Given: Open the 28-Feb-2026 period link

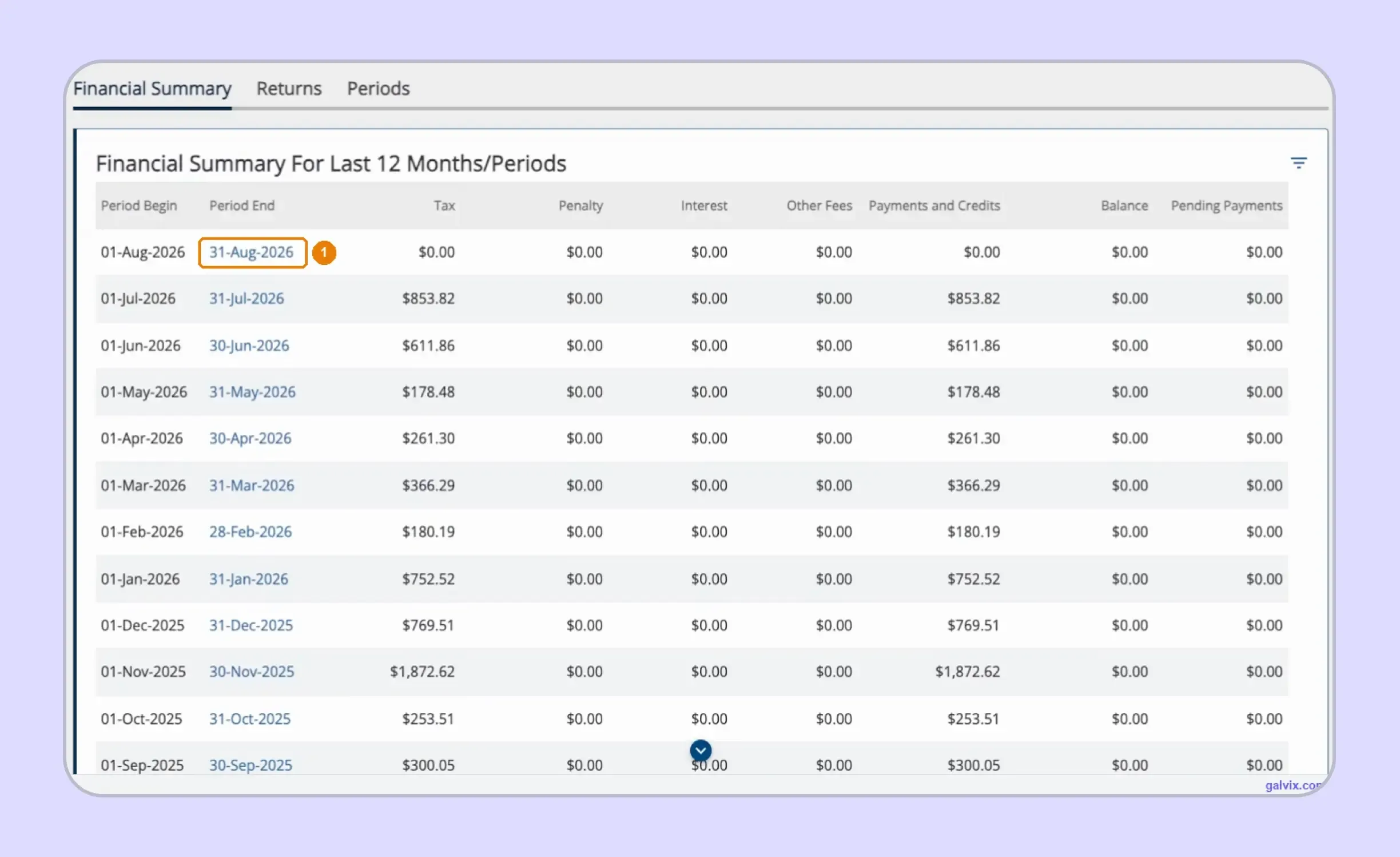Looking at the screenshot, I should click(250, 531).
